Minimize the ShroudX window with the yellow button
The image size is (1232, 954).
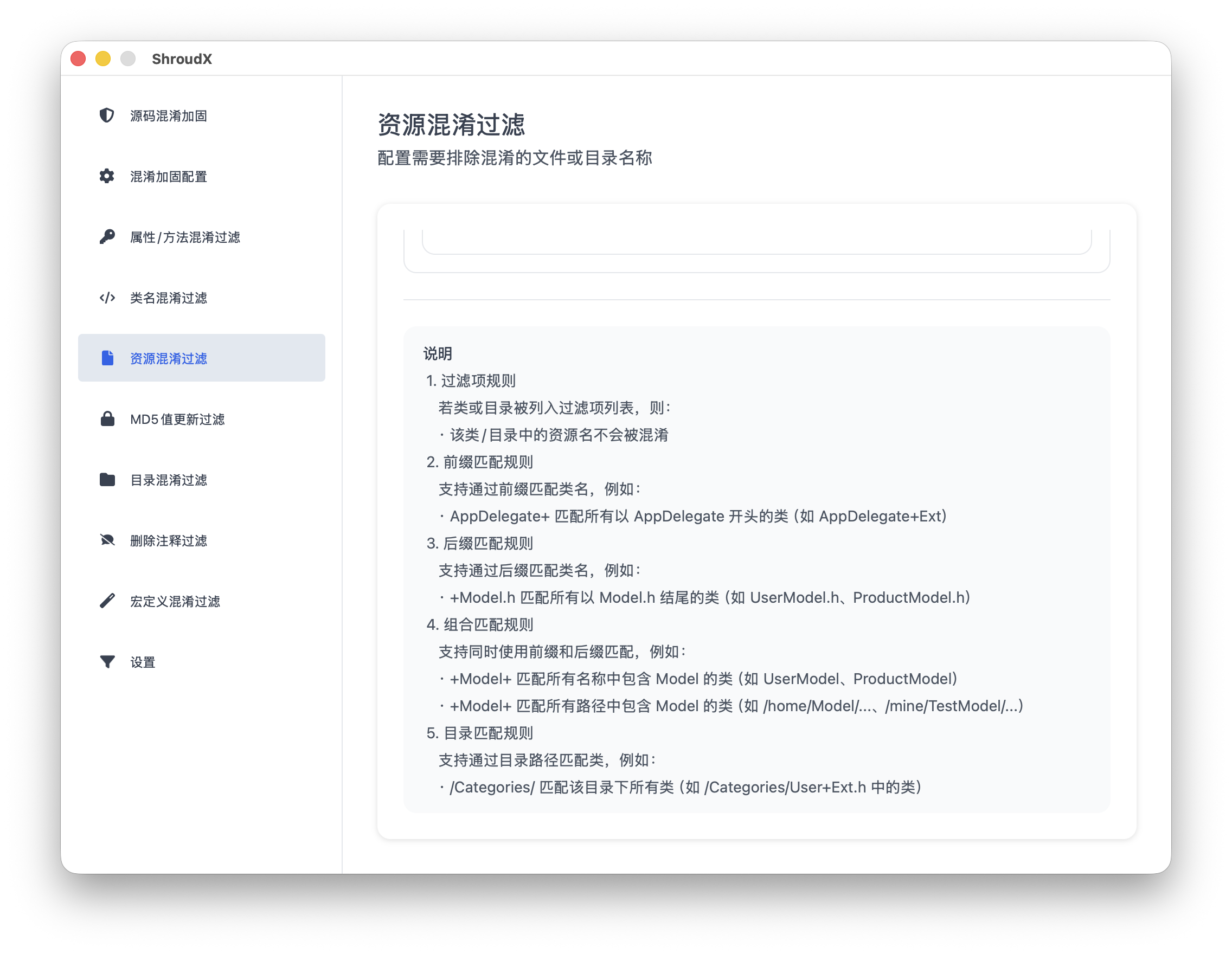coord(103,59)
